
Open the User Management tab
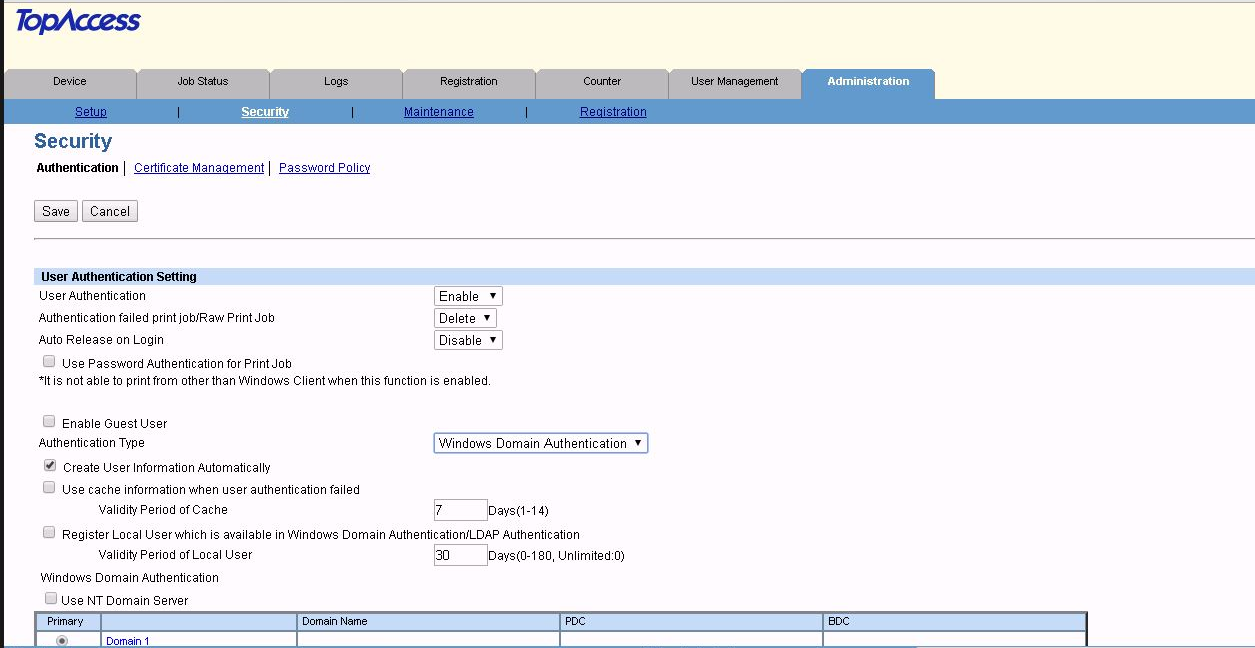tap(734, 82)
